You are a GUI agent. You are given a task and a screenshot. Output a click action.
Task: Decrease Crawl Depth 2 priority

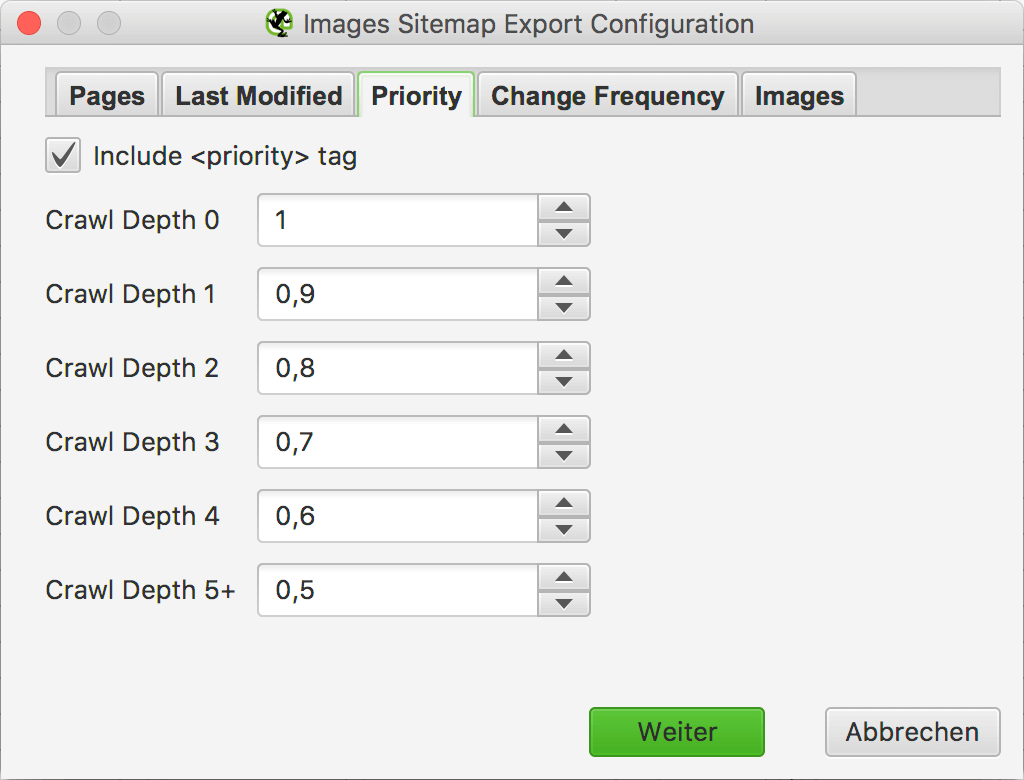click(564, 381)
